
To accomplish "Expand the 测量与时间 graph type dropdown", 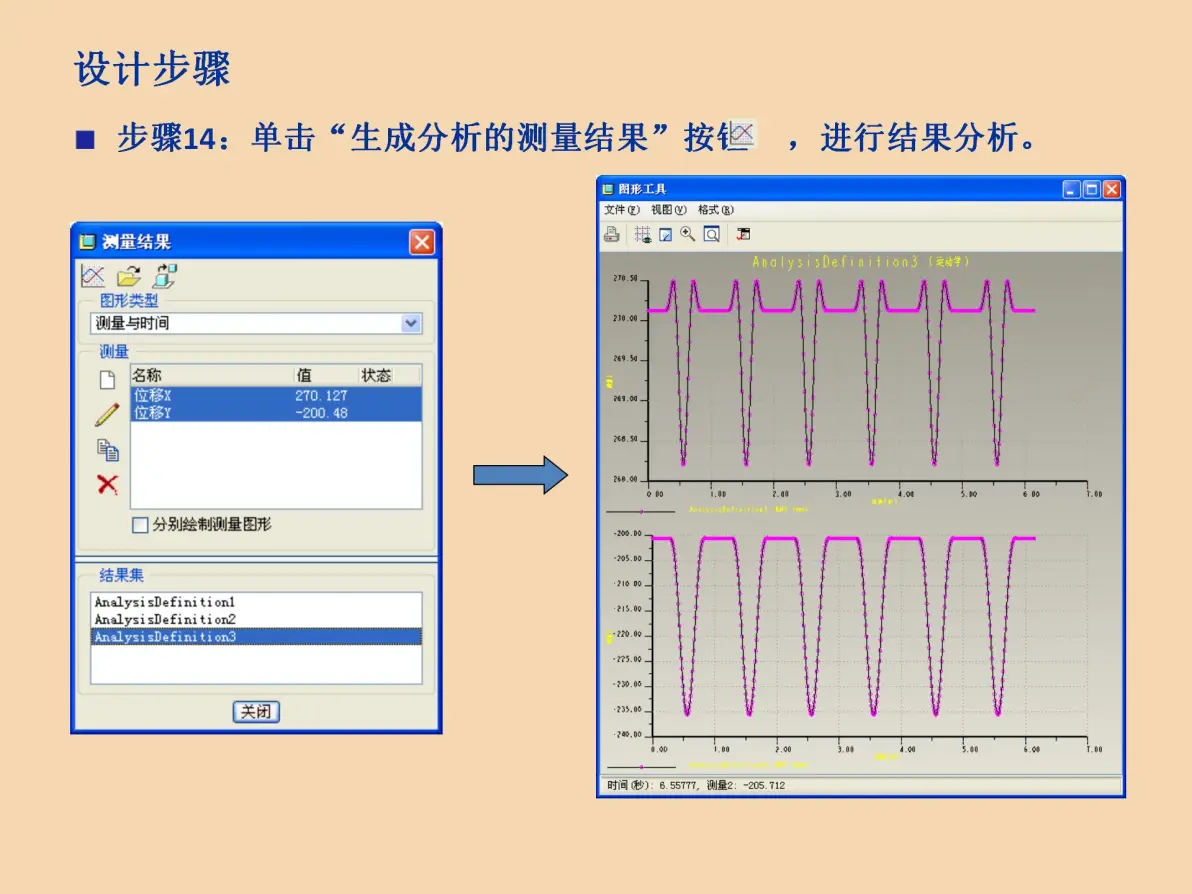I will pos(411,323).
